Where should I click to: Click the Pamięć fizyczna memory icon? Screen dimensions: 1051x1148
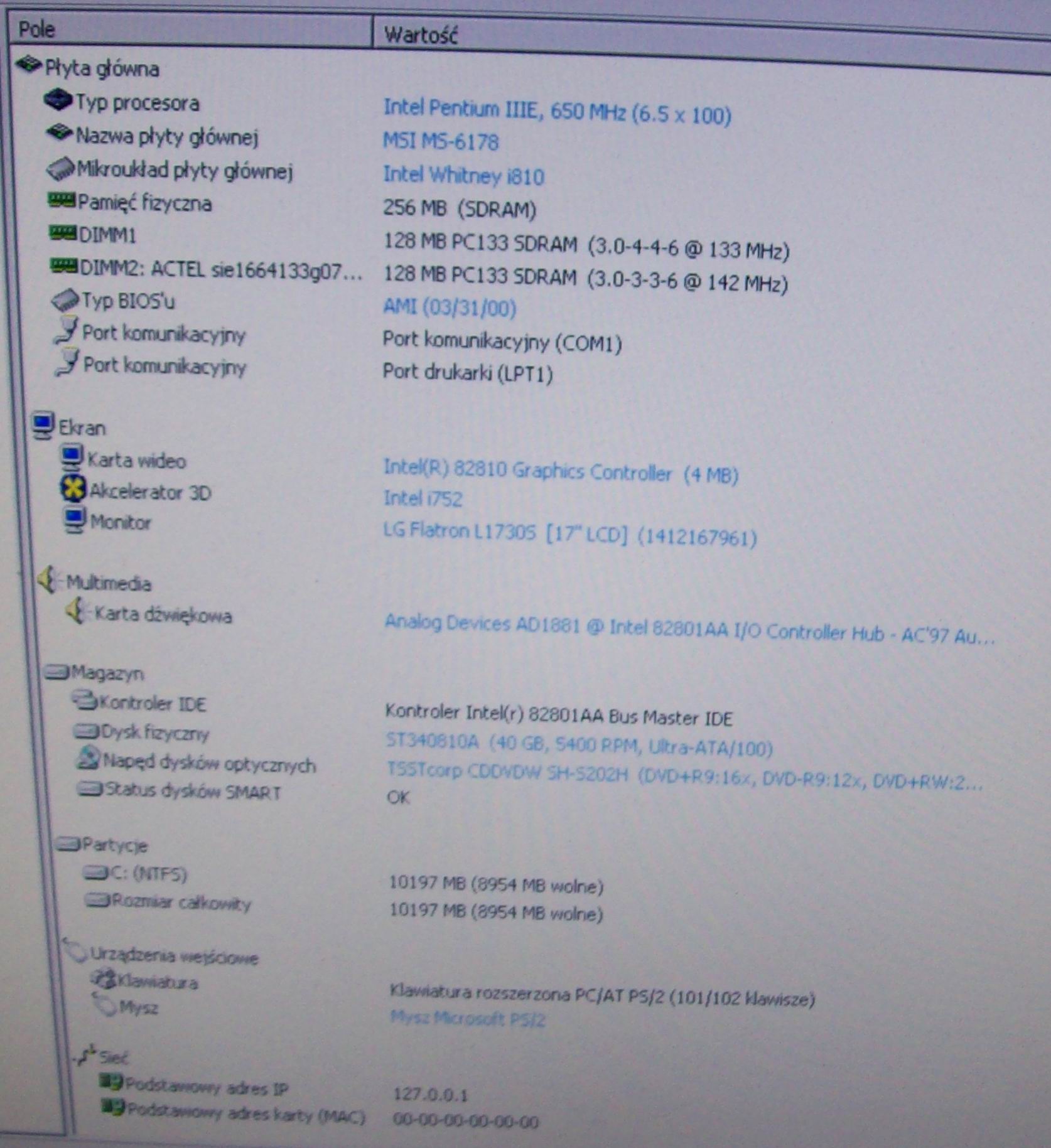coord(62,201)
